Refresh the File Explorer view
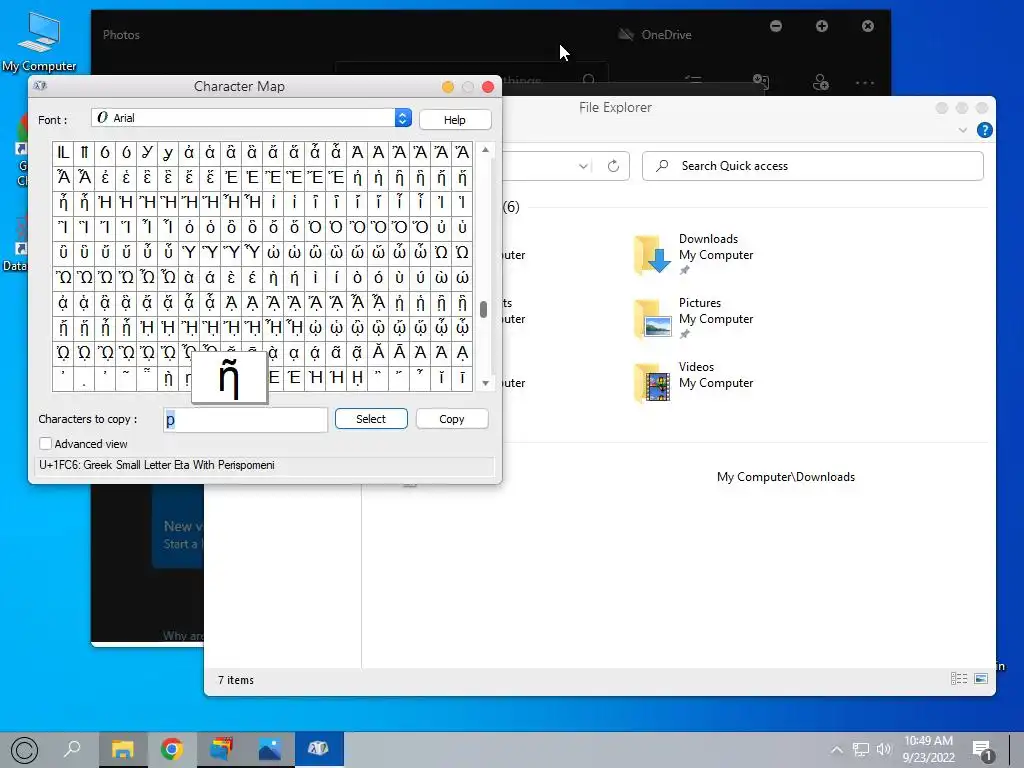Screen dimensions: 1024x768 (x=613, y=166)
